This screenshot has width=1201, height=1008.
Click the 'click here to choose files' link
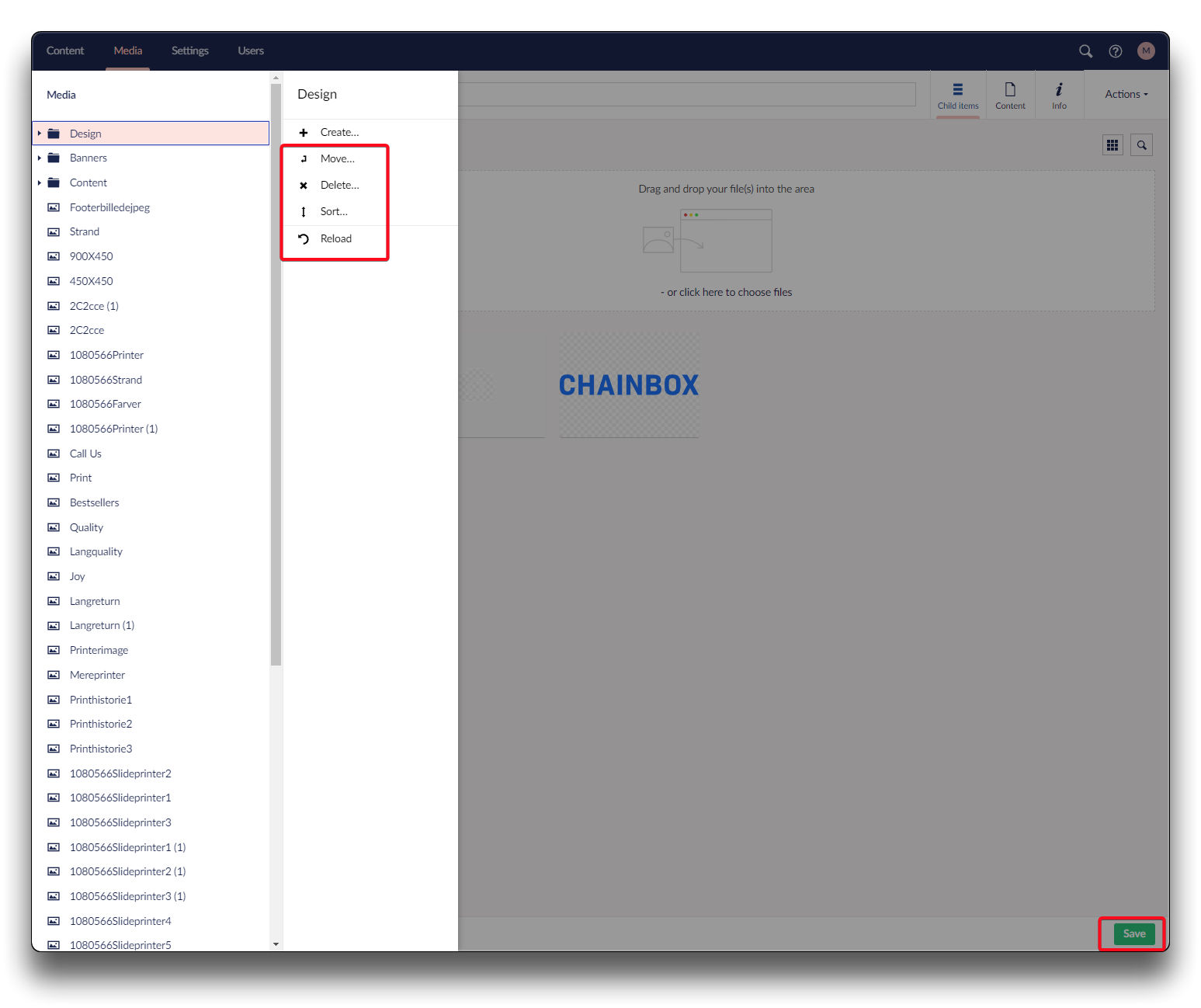point(730,293)
